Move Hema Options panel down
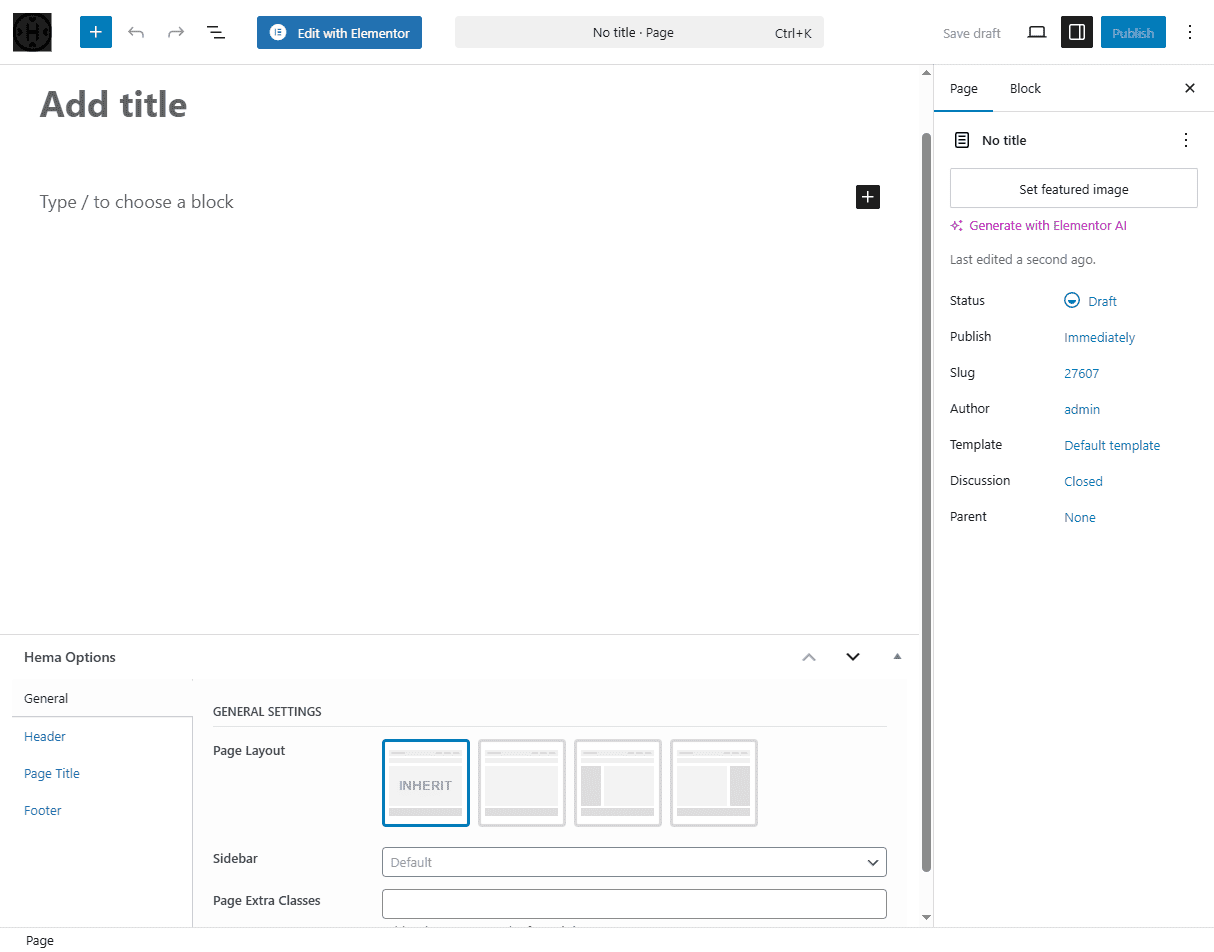 (853, 657)
